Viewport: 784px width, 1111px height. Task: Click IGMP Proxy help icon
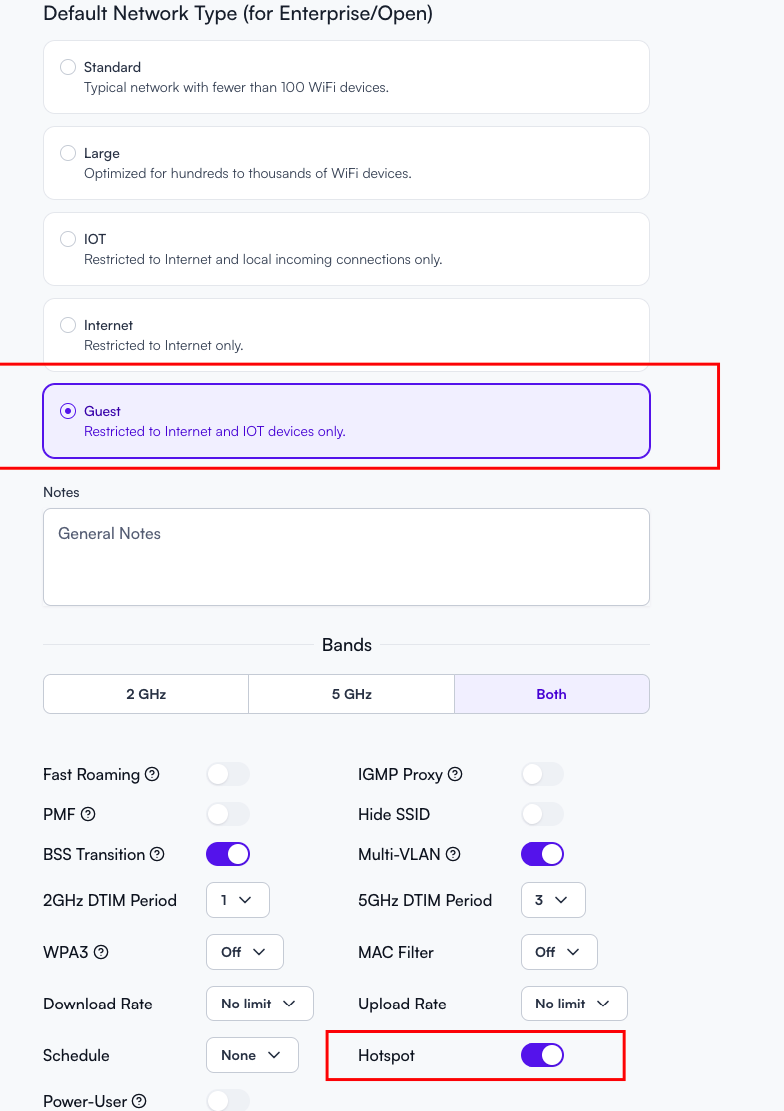[455, 774]
